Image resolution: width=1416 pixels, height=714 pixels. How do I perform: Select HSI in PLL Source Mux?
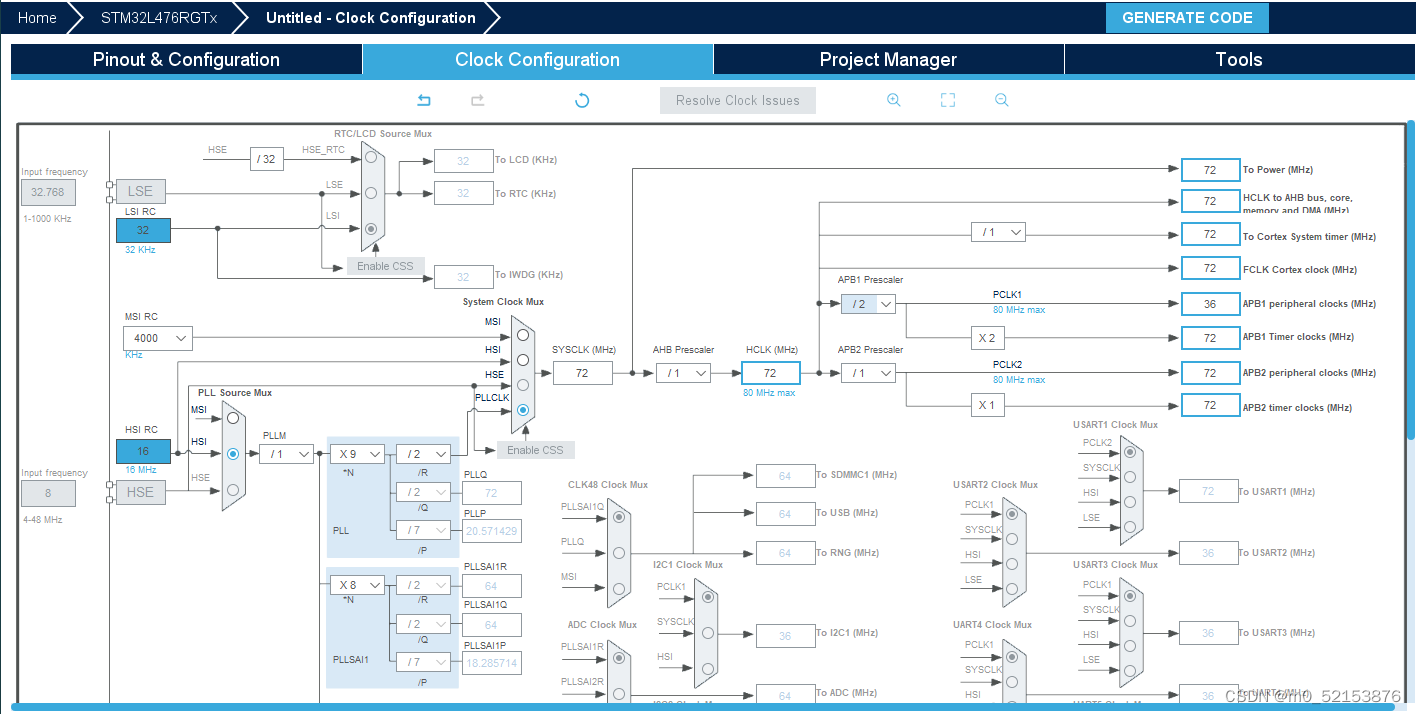[x=233, y=453]
